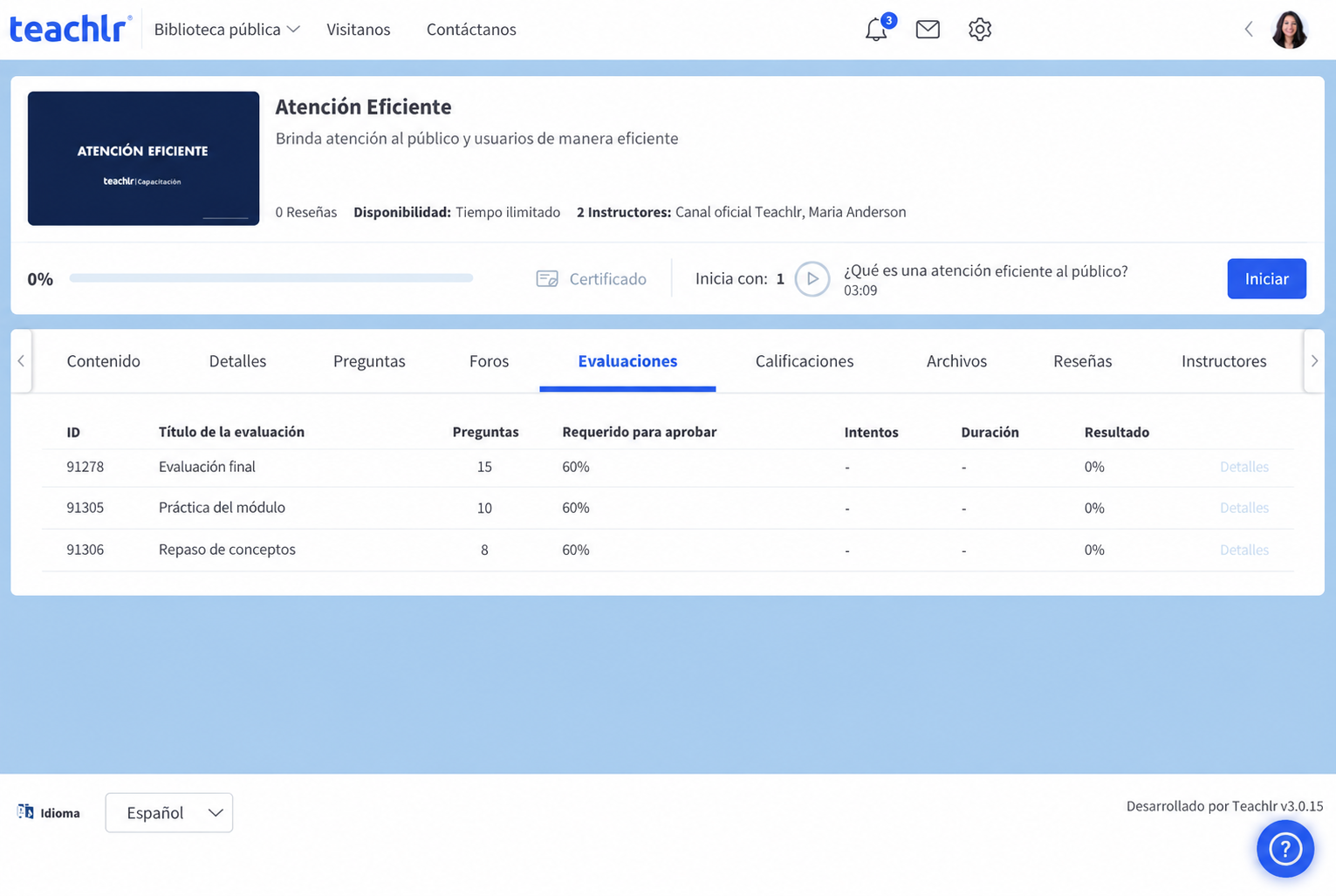Viewport: 1336px width, 896px height.
Task: Open the Español language dropdown
Action: point(169,812)
